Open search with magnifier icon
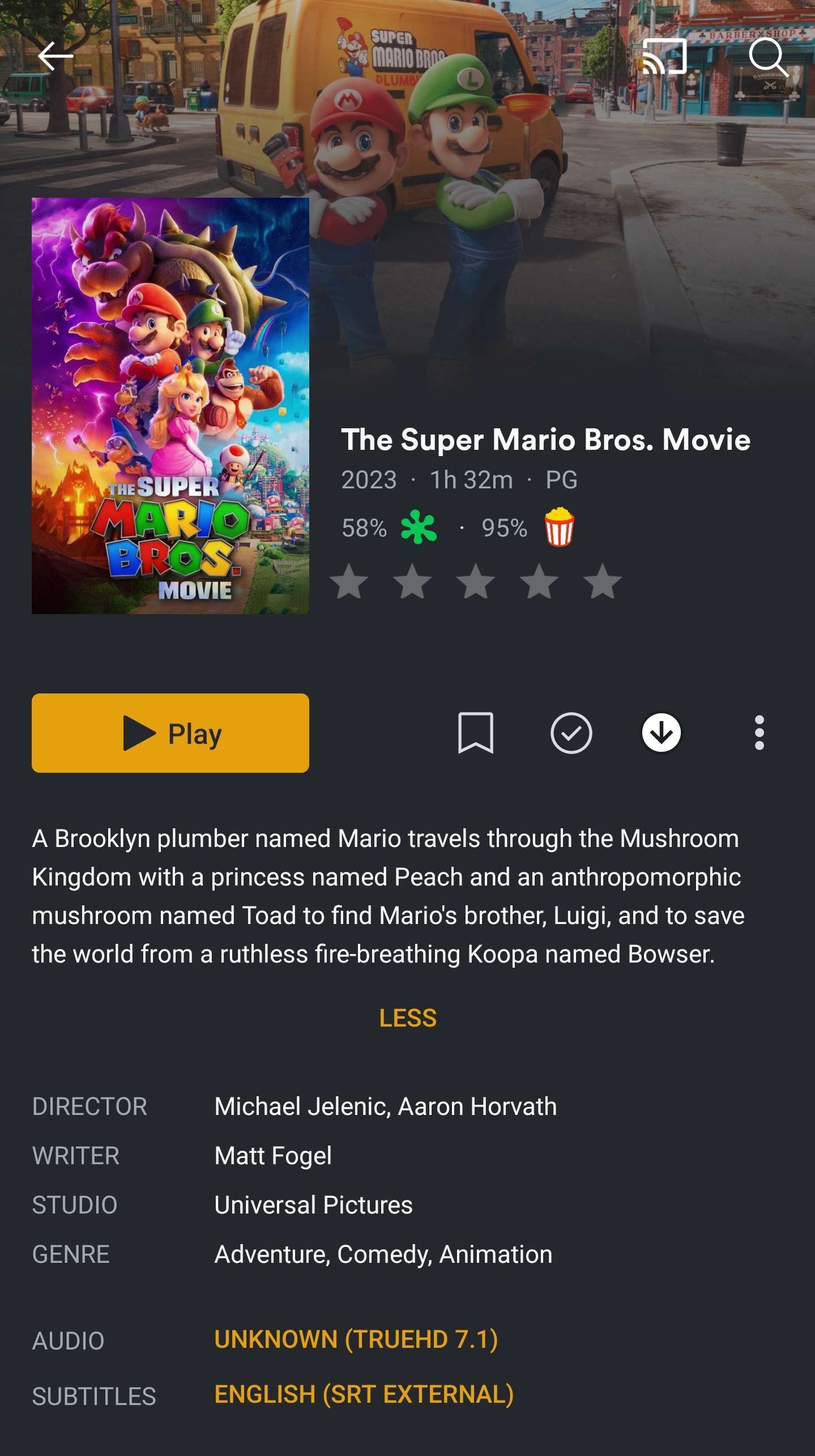Screen dimensions: 815x1456 [767, 57]
